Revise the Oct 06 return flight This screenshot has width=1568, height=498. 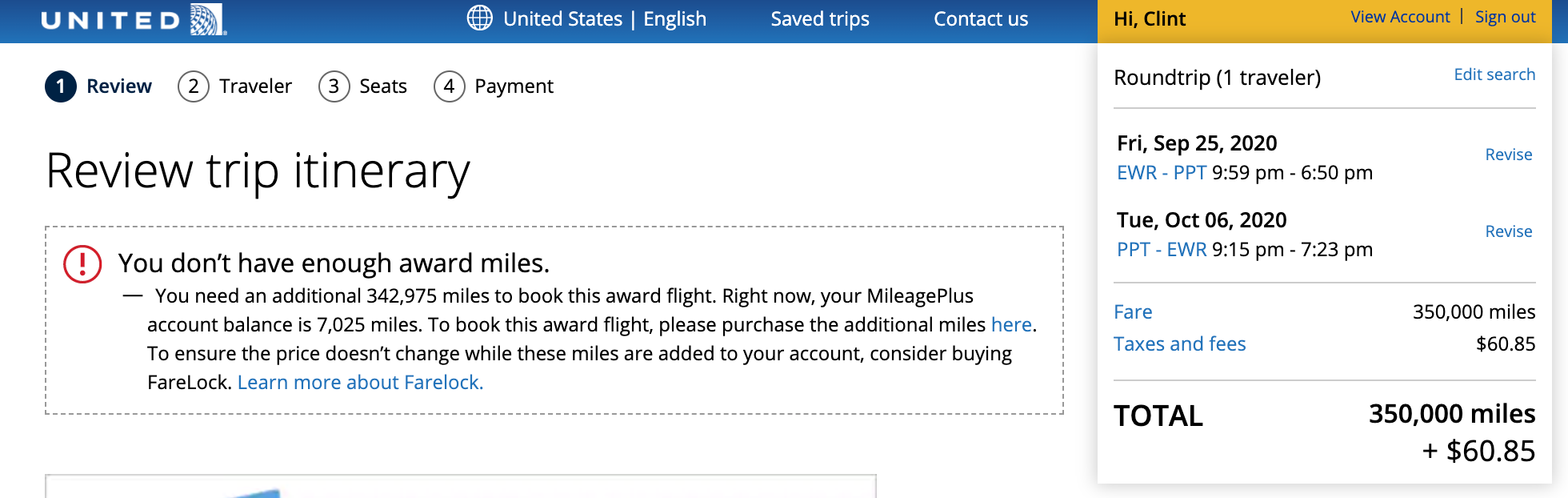click(x=1509, y=231)
